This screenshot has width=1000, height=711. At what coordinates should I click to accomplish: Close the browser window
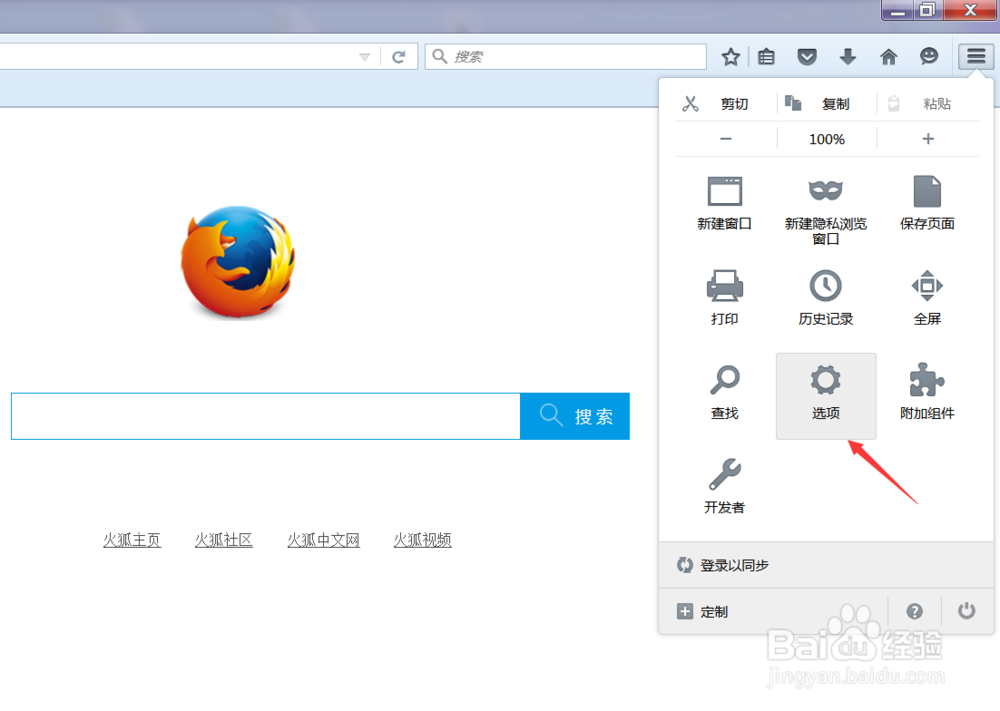point(971,10)
